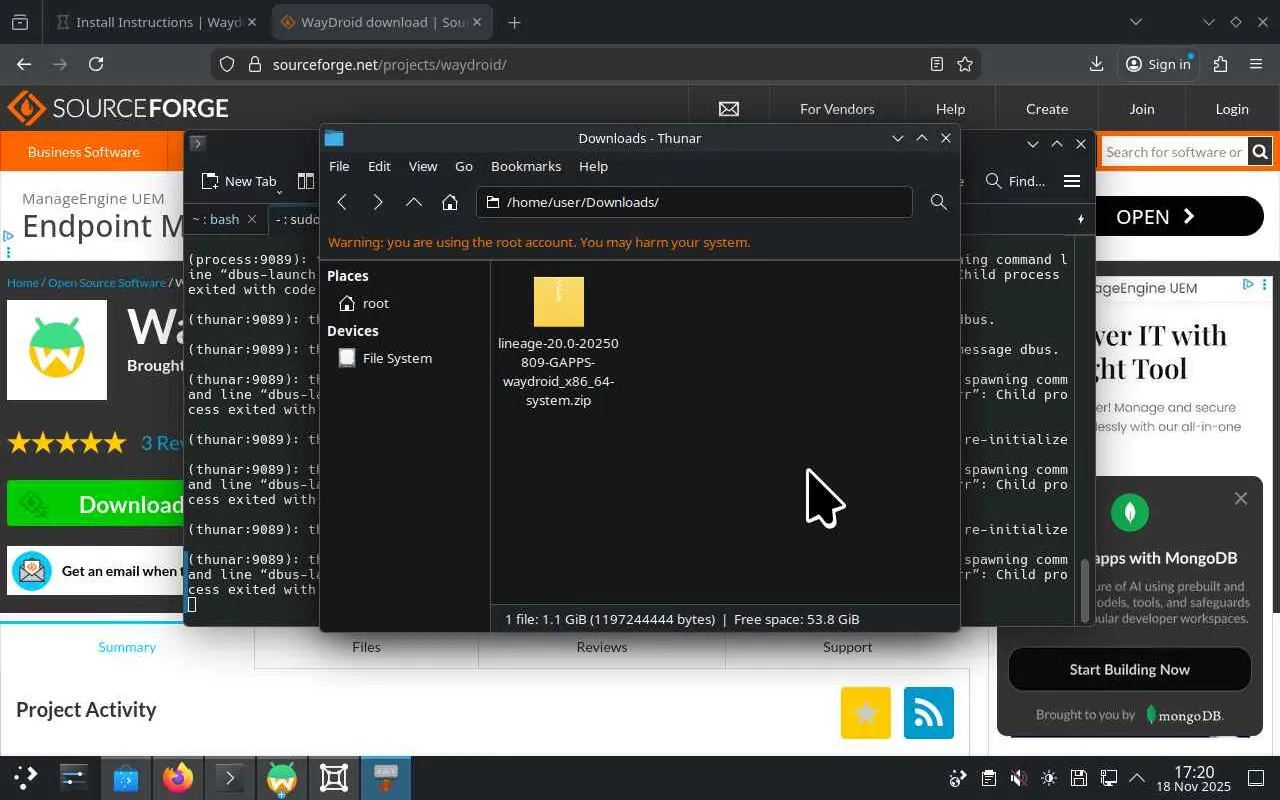Open the For Vendors link
This screenshot has width=1280, height=800.
(x=837, y=109)
